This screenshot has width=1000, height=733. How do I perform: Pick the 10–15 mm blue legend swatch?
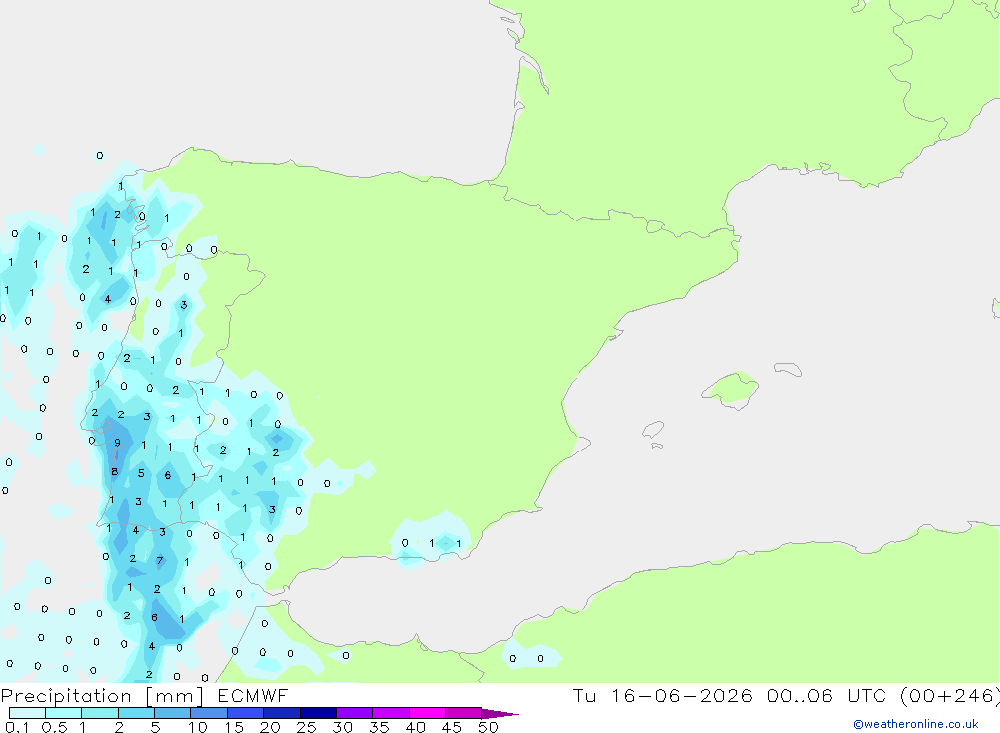209,713
